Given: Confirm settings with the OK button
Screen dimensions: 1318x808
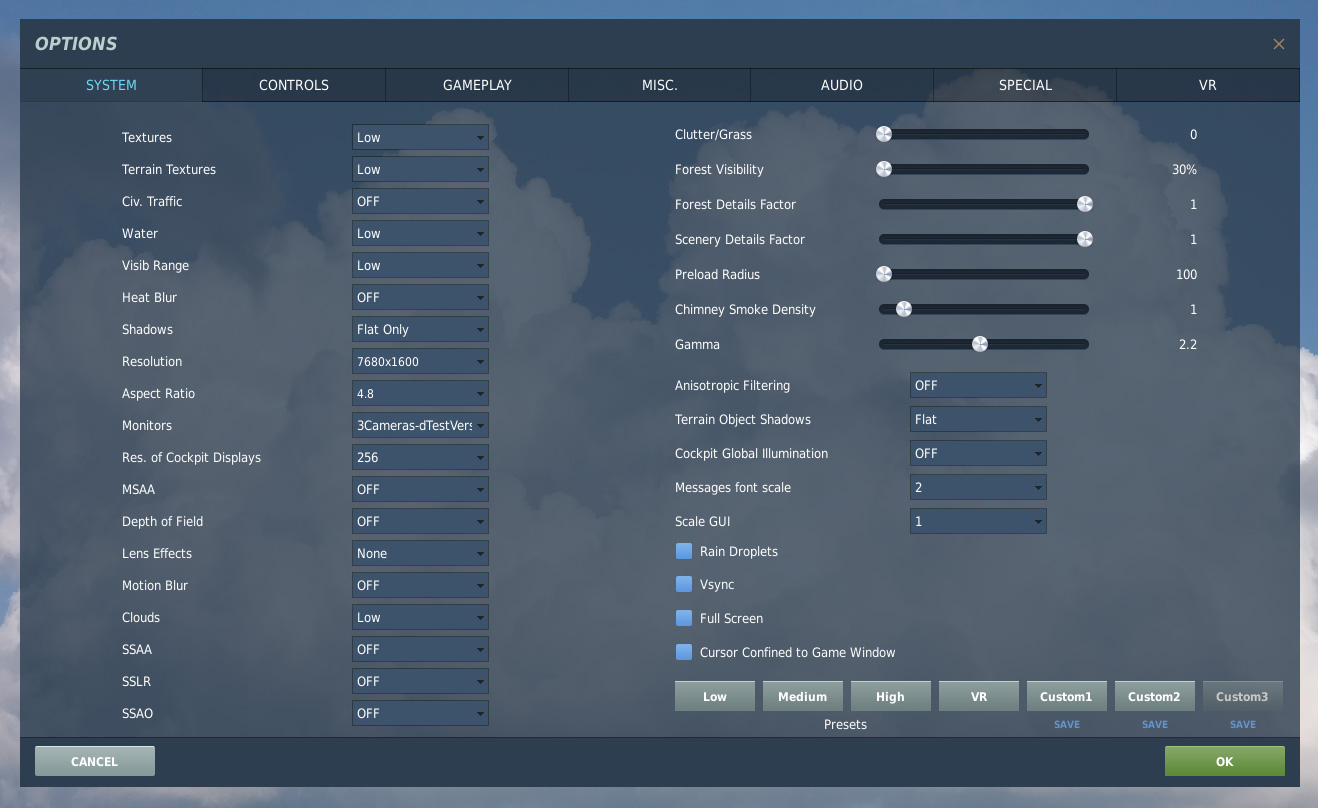Looking at the screenshot, I should pyautogui.click(x=1225, y=761).
